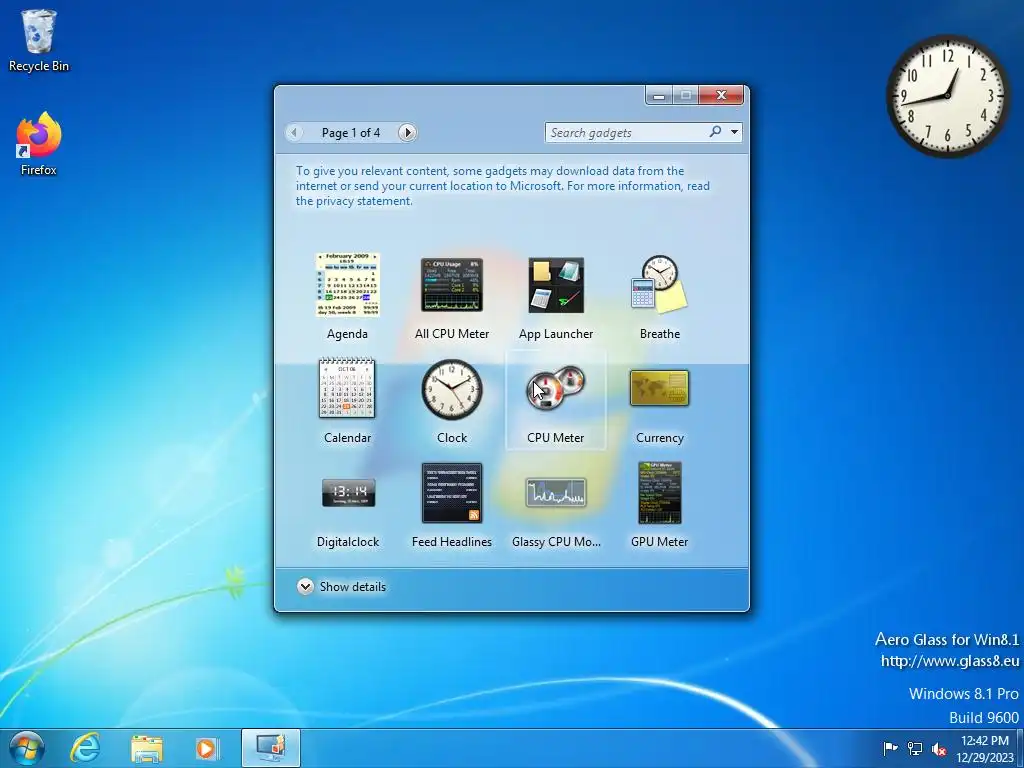
Task: Open the search options dropdown arrow
Action: click(735, 132)
